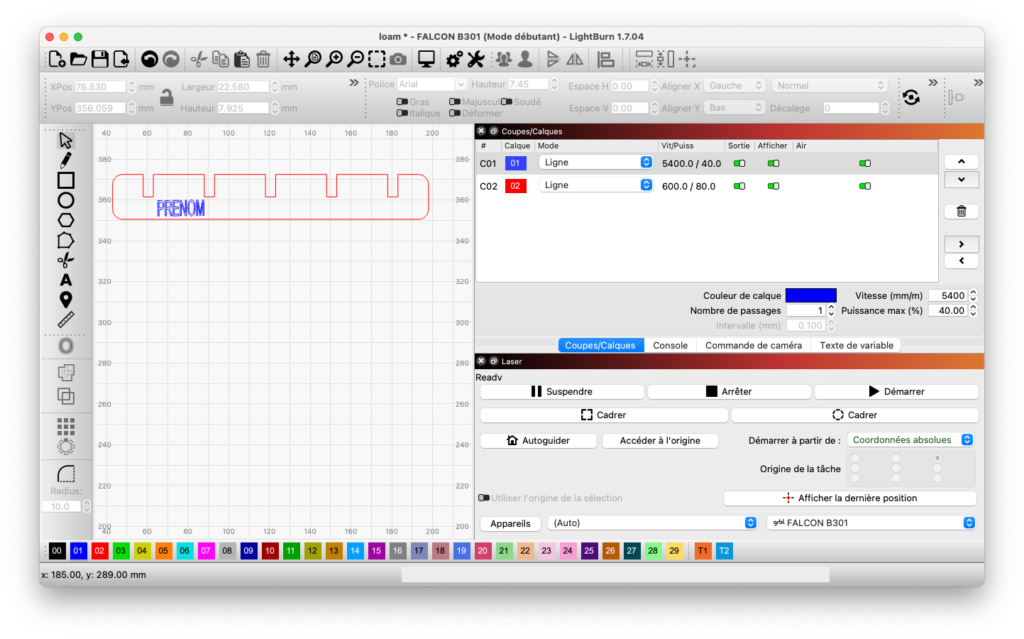Open the device settings gears icon
This screenshot has width=1024, height=639.
452,59
